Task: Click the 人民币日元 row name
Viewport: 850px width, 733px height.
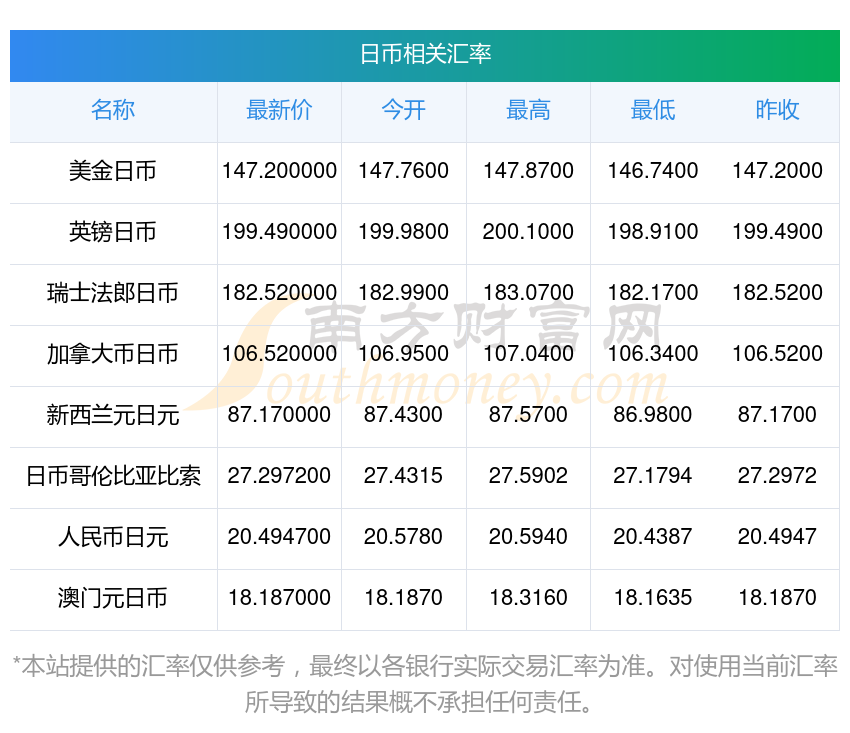Action: [113, 537]
